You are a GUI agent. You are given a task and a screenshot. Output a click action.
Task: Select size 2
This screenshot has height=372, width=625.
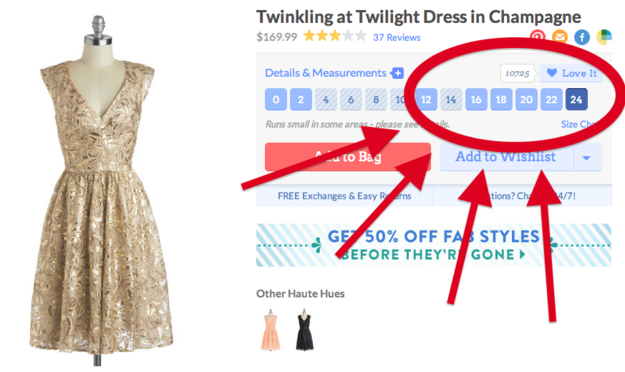coord(301,99)
